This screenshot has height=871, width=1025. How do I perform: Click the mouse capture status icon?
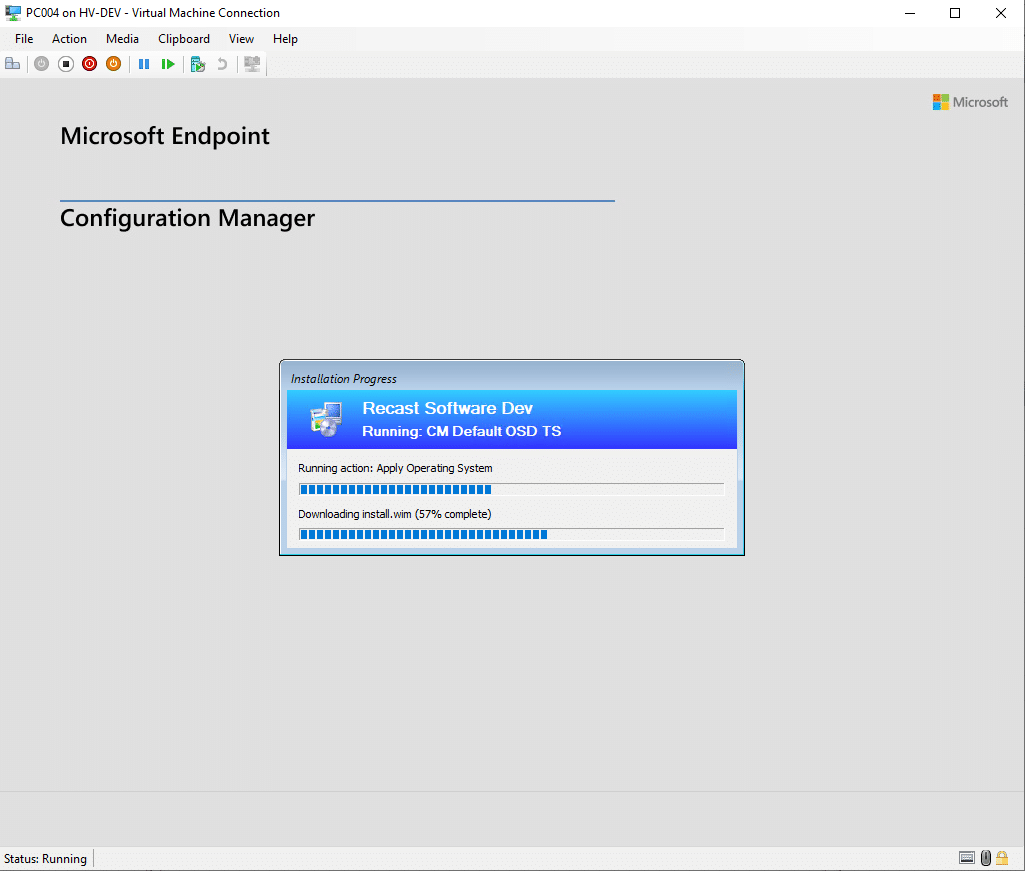985,857
